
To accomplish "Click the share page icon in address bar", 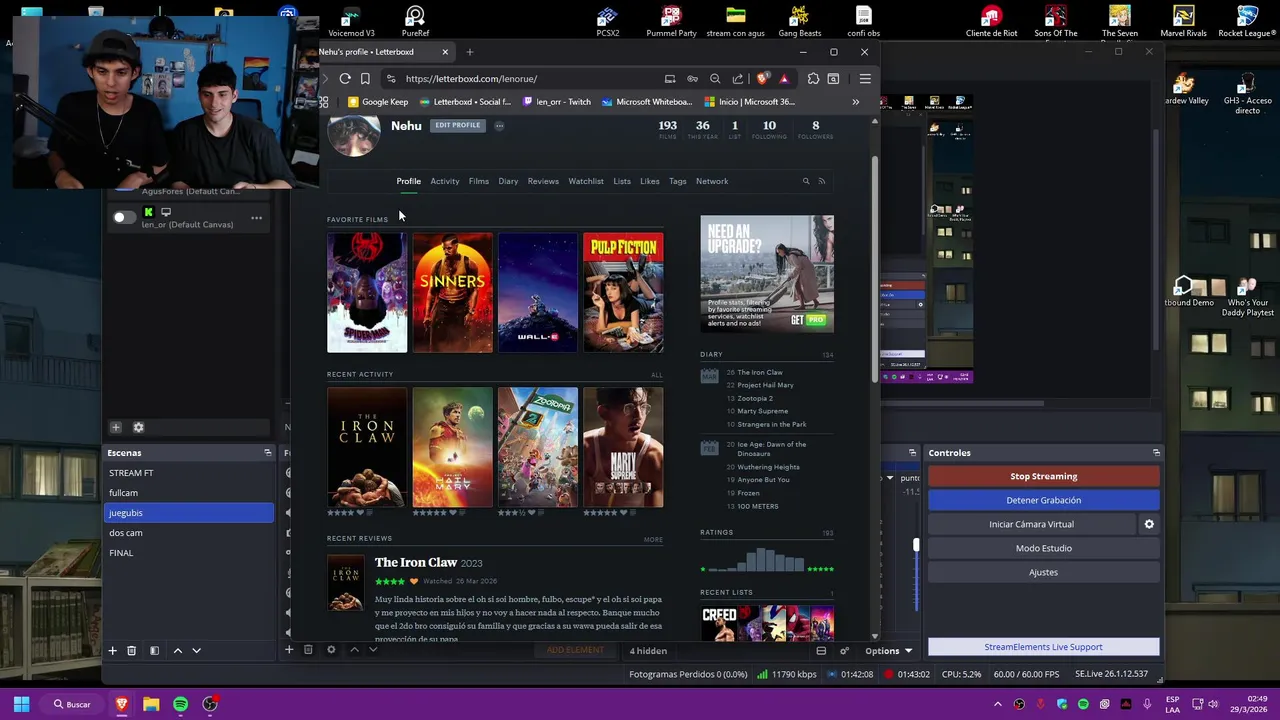I will coord(738,79).
